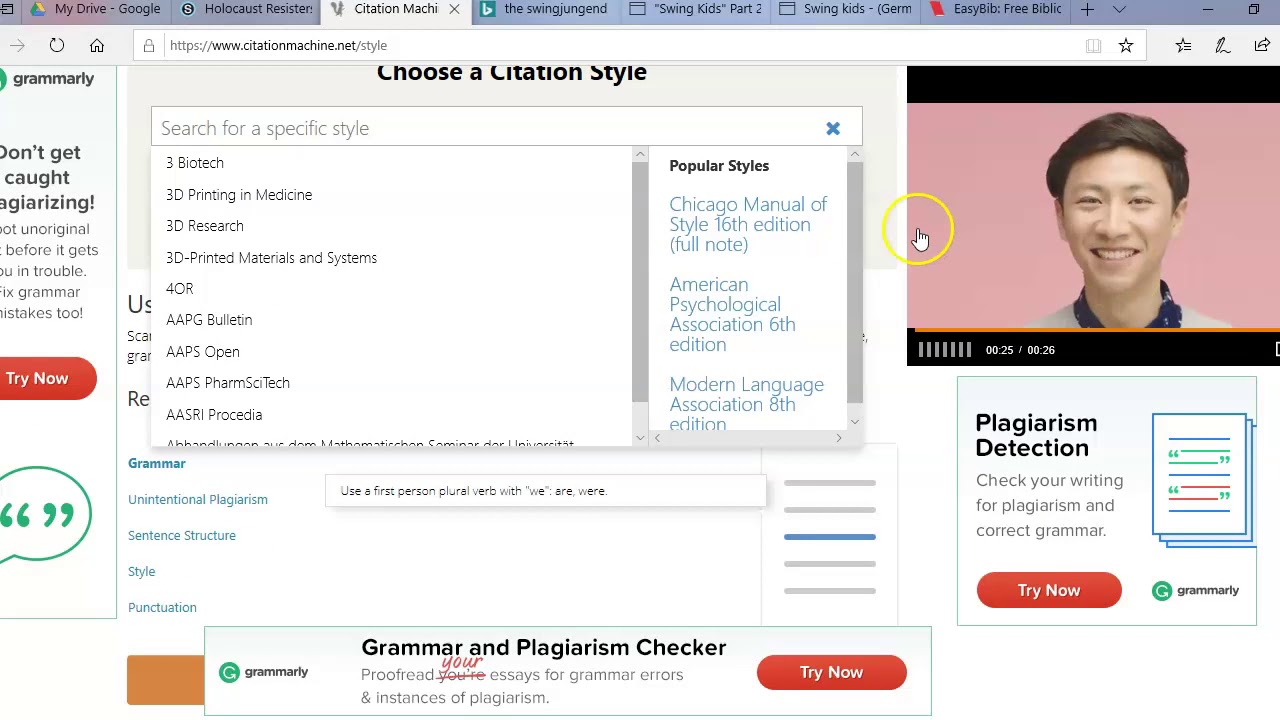Go to the browser home page icon
This screenshot has height=720, width=1280.
coord(97,45)
